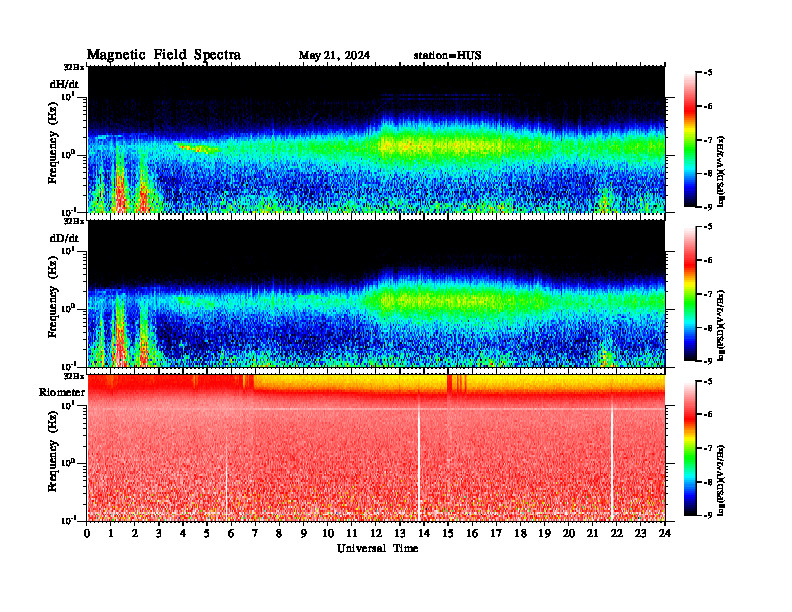792x612 pixels.
Task: Click the hour 3 tick label
Action: pos(160,533)
